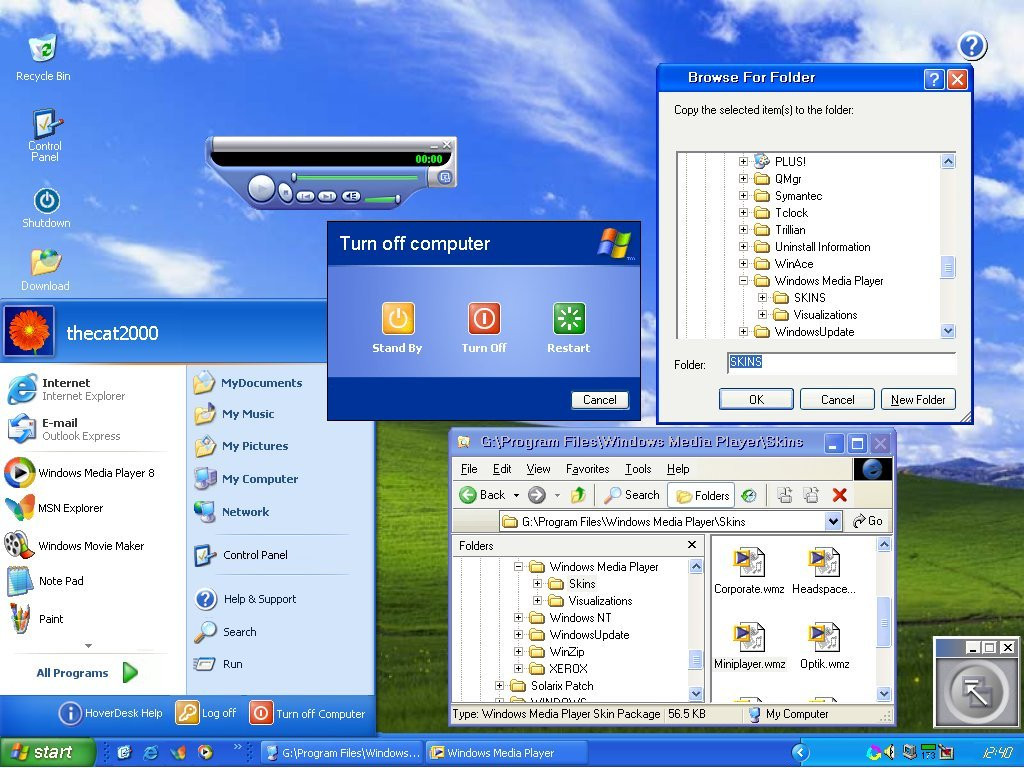Screen dimensions: 1024x768
Task: Toggle the Folders pane button
Action: pos(702,496)
